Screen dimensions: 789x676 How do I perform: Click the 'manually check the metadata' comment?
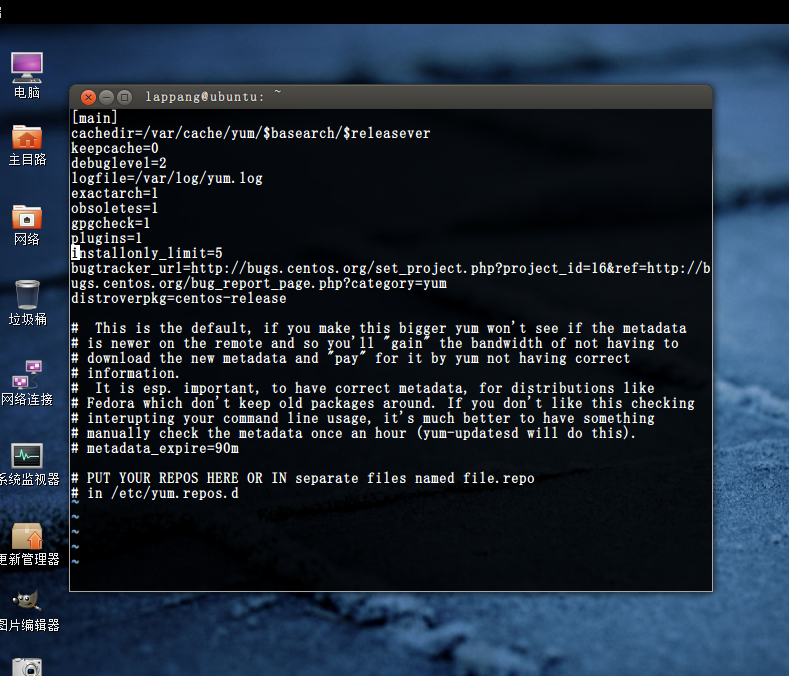coord(354,433)
